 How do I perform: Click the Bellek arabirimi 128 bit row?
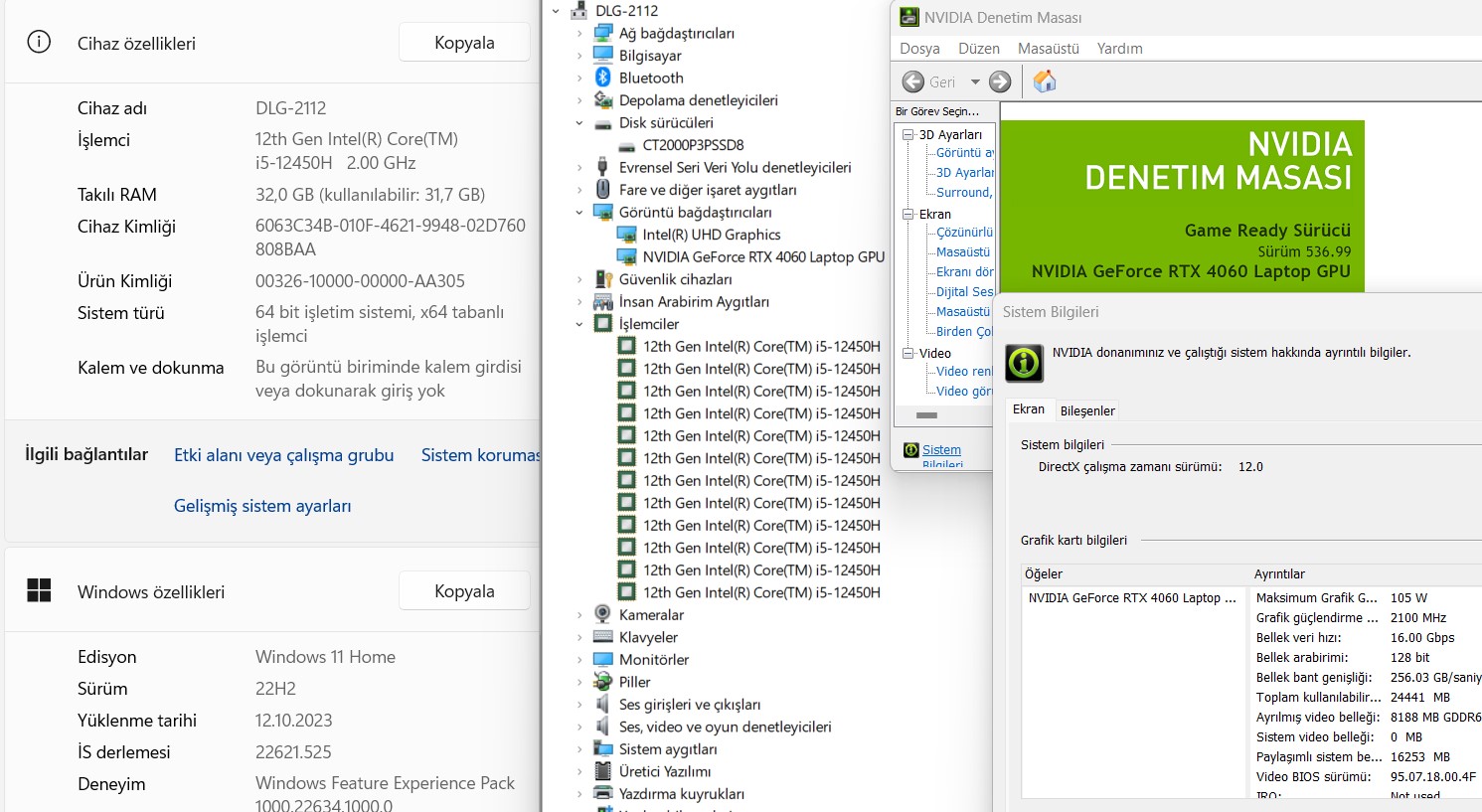click(x=1367, y=657)
